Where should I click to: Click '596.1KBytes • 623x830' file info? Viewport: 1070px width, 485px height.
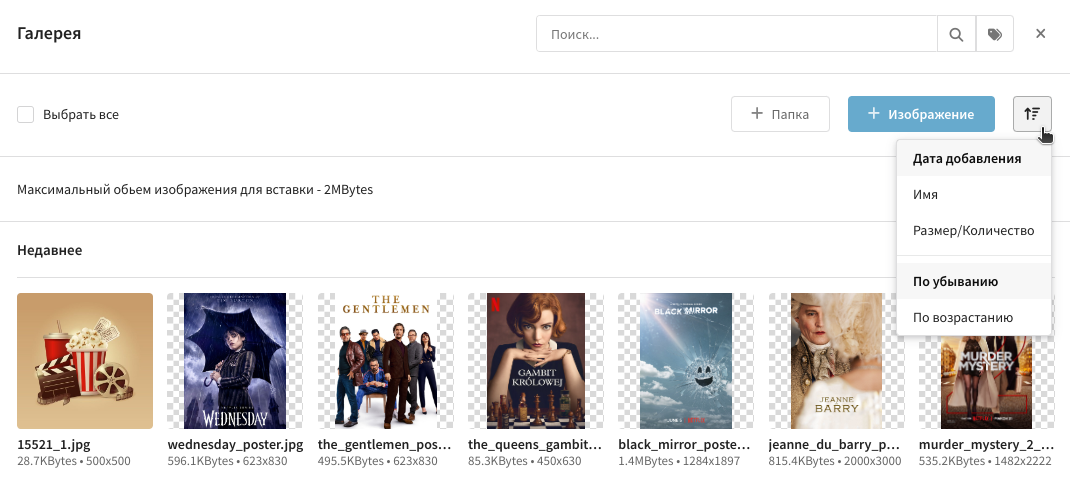pyautogui.click(x=227, y=461)
